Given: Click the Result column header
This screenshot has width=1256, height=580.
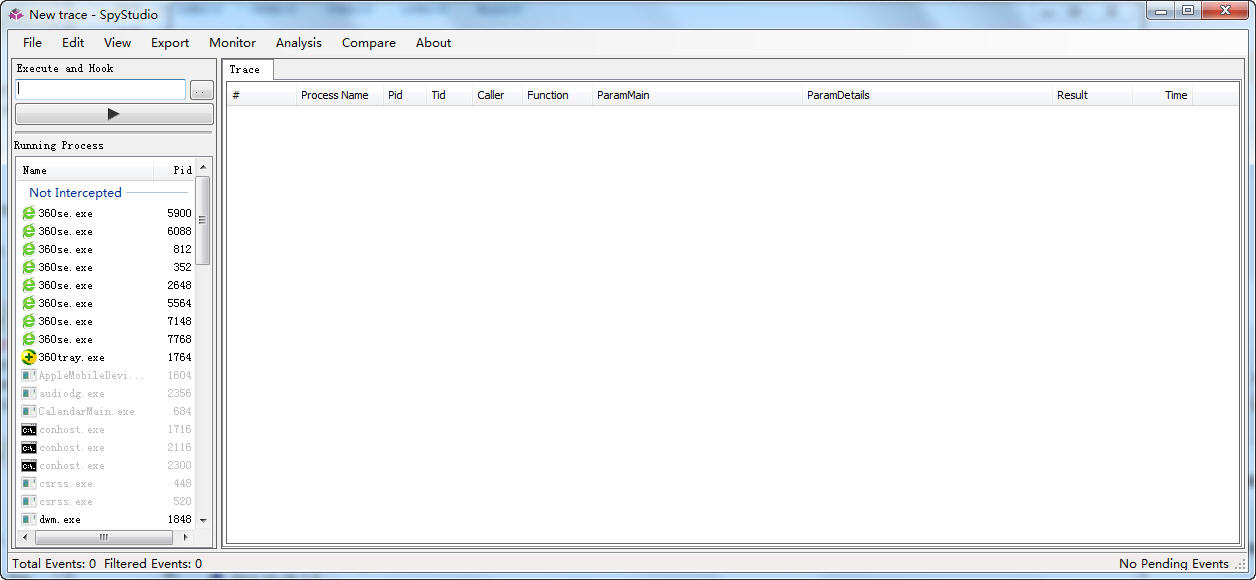Looking at the screenshot, I should tap(1093, 95).
